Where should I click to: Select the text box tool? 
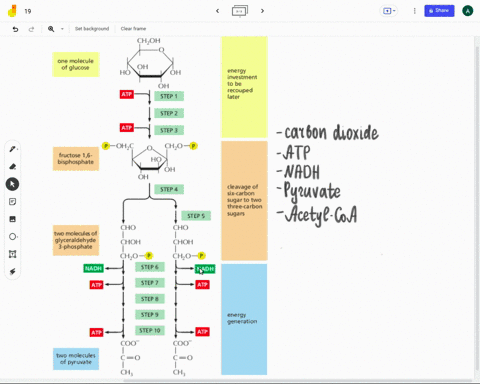pyautogui.click(x=13, y=254)
